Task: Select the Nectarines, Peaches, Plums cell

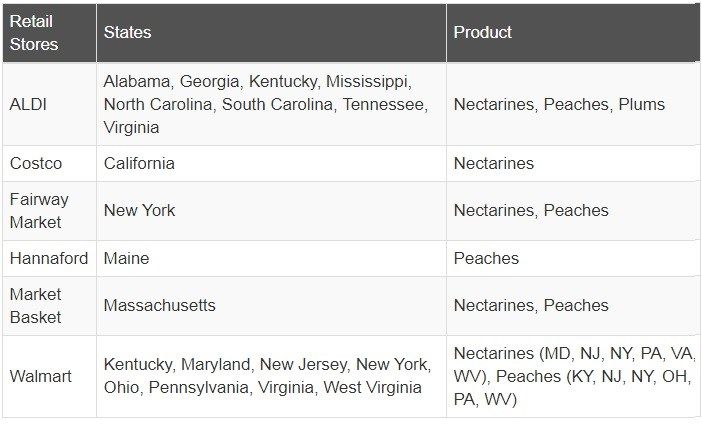Action: point(558,104)
